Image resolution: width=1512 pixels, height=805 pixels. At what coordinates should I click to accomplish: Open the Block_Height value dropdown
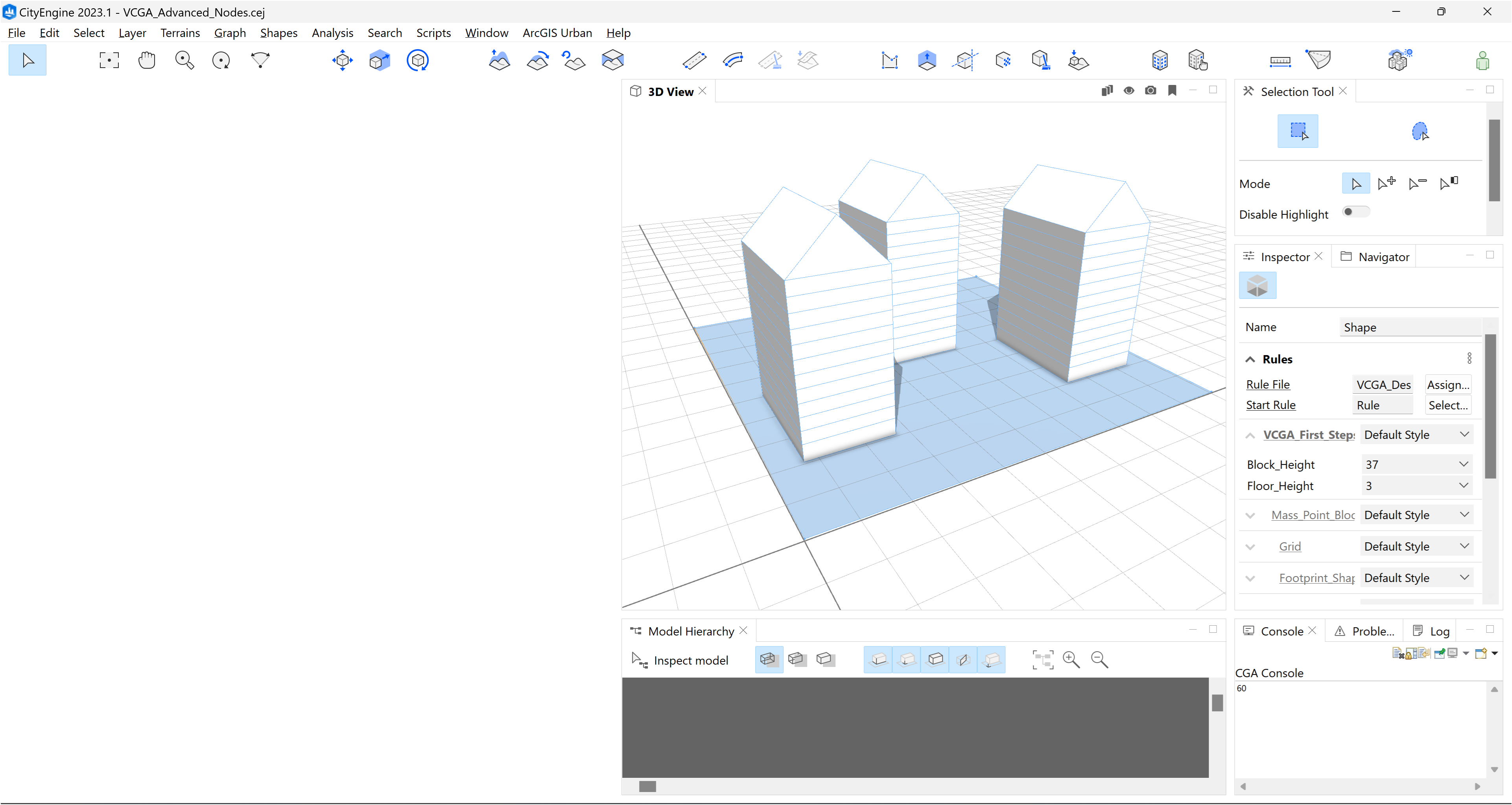point(1464,464)
